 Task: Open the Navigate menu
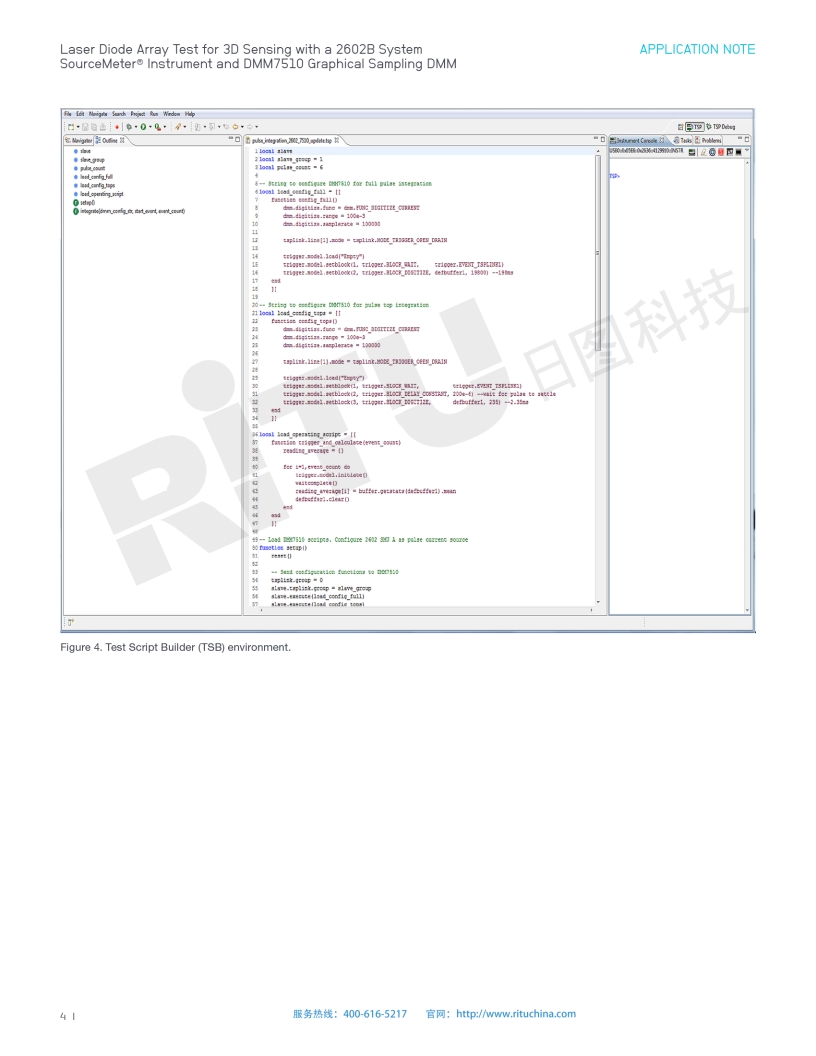click(x=100, y=114)
